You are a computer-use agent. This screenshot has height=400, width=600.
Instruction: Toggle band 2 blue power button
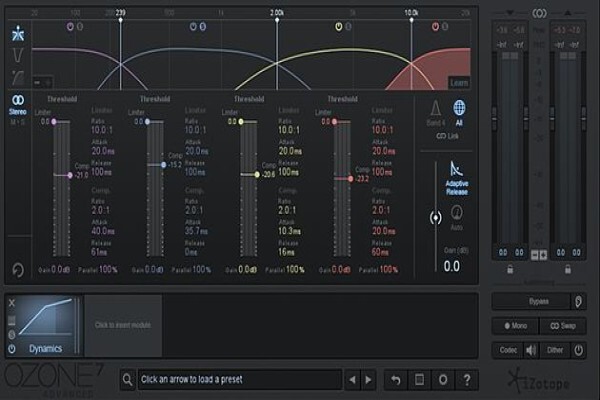point(193,26)
